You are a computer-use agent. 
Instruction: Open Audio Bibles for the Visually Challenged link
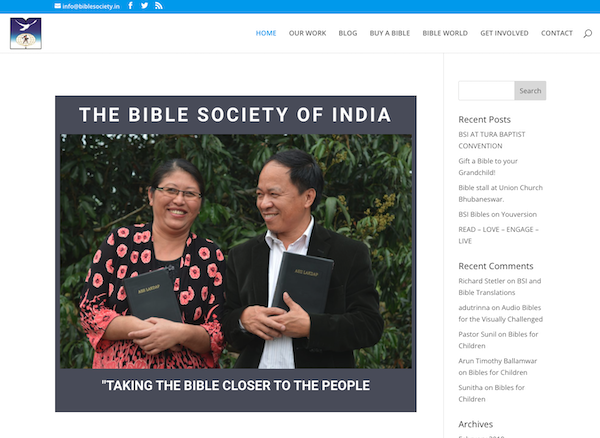[501, 313]
